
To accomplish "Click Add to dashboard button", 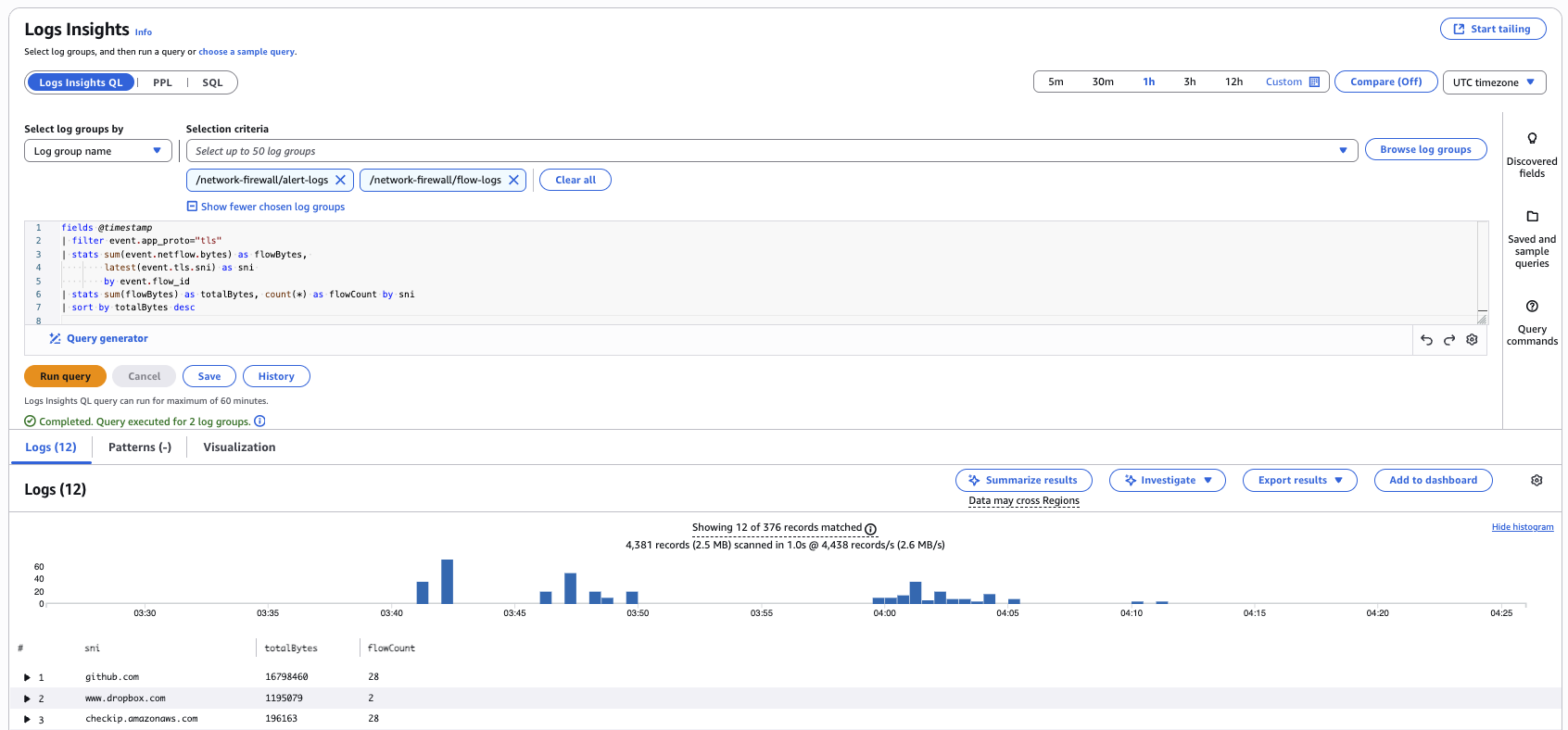I will [x=1433, y=480].
